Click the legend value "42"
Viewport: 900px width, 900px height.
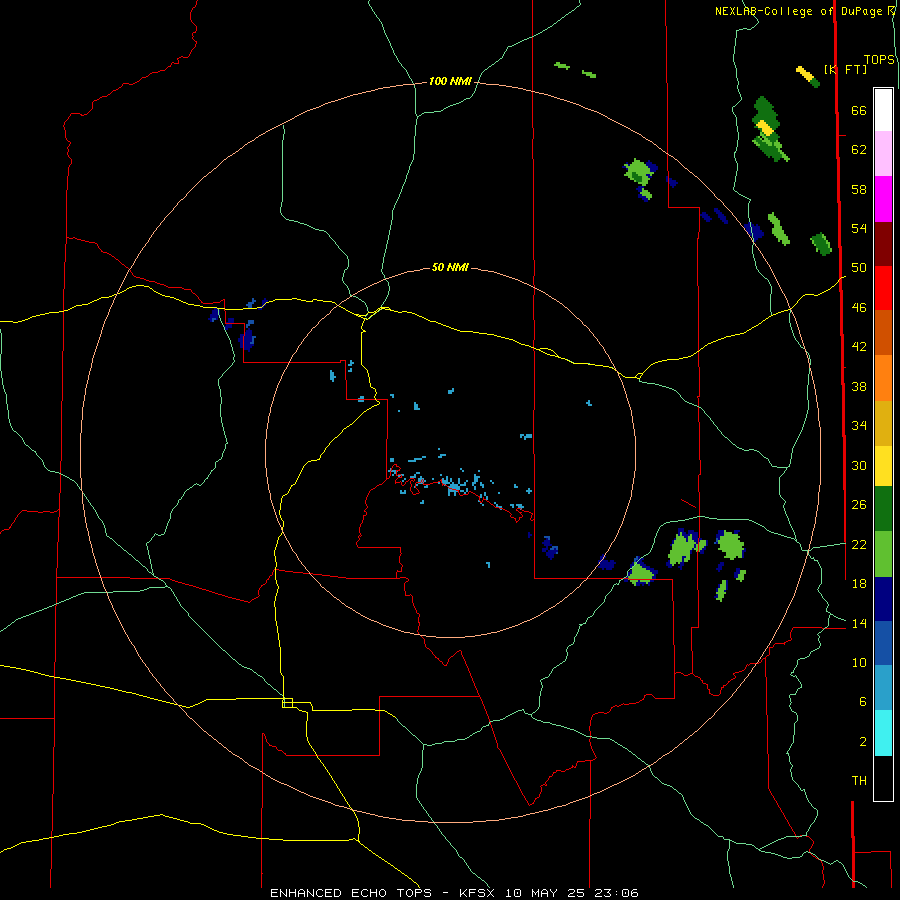tap(859, 347)
